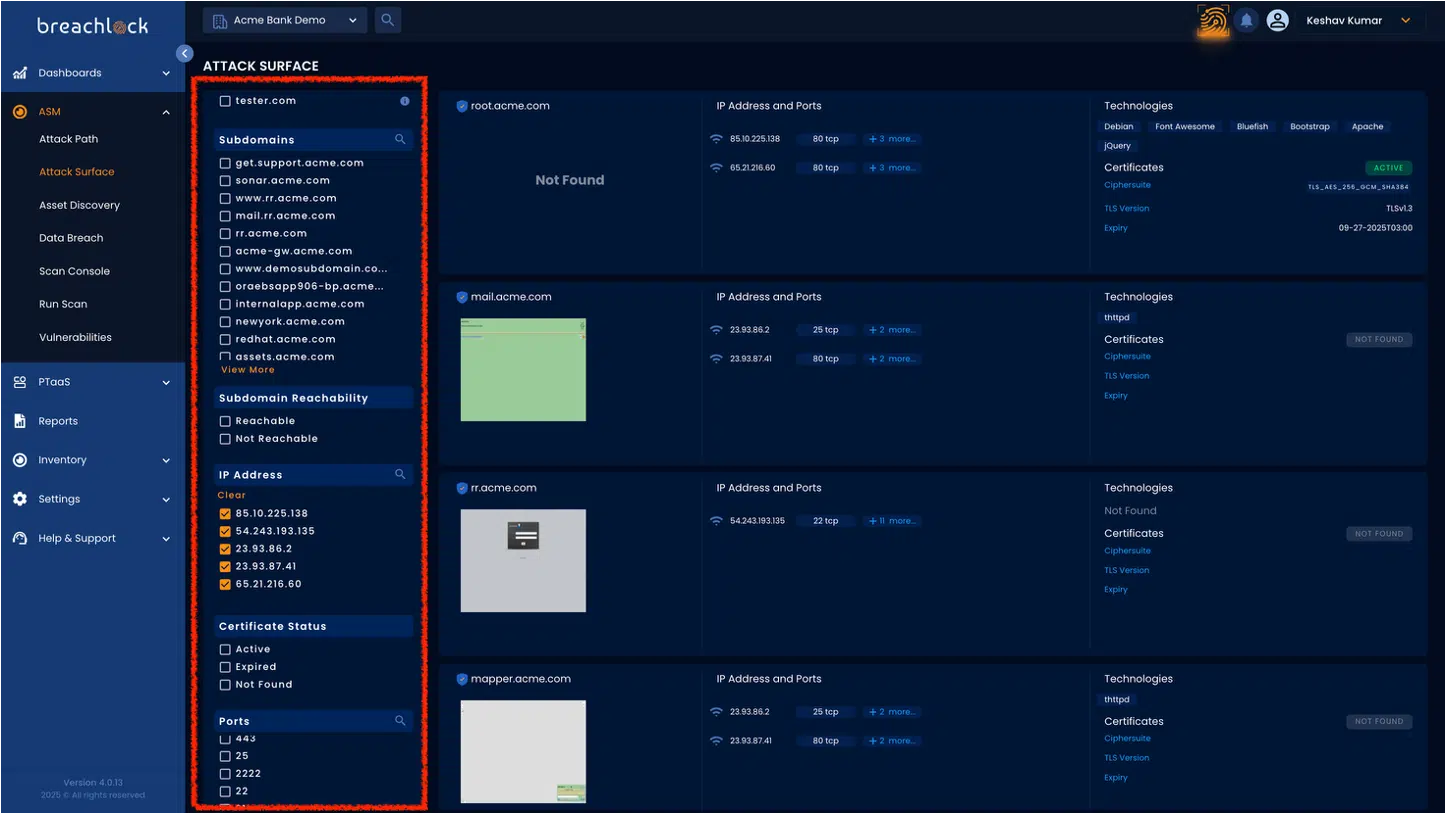This screenshot has height=814, width=1446.
Task: Open Vulnerabilities page
Action: click(75, 337)
